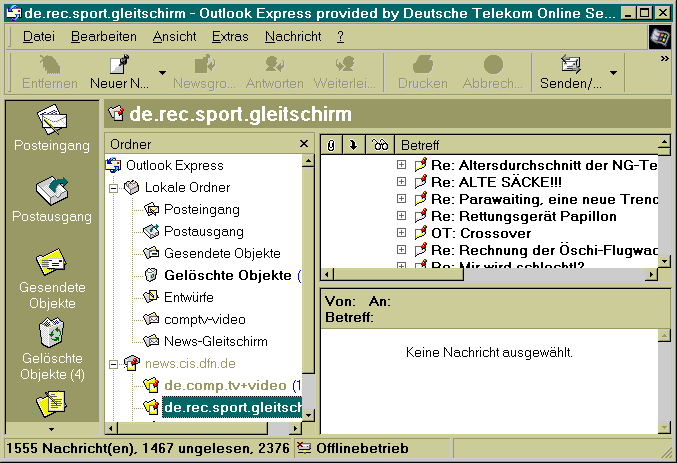Open the Ansicht menu
Screen dimensions: 677x463
174,37
